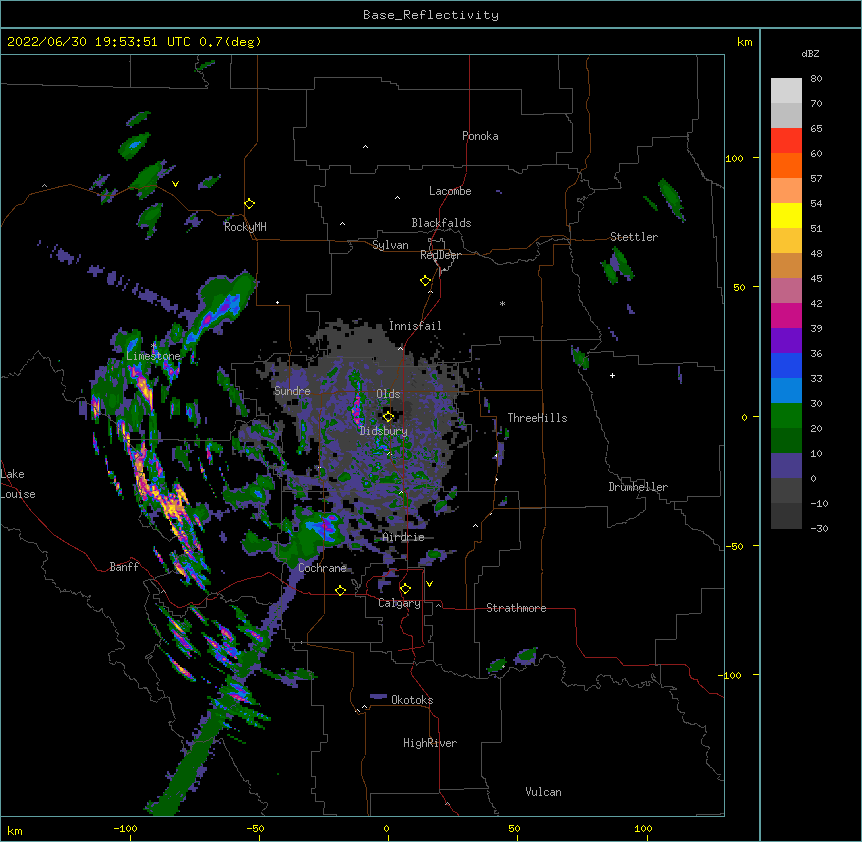The width and height of the screenshot is (862, 842).
Task: Click the Ponoka city label
Action: (480, 136)
